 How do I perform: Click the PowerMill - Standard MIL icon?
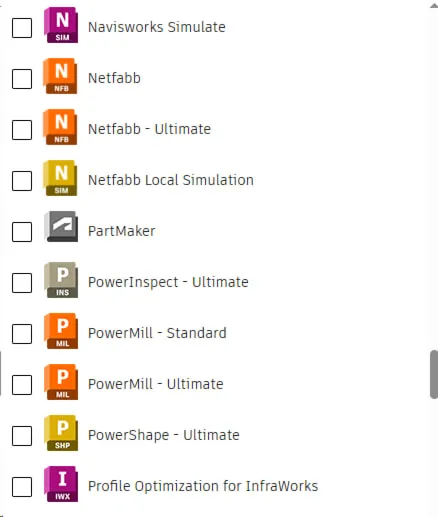[61, 331]
